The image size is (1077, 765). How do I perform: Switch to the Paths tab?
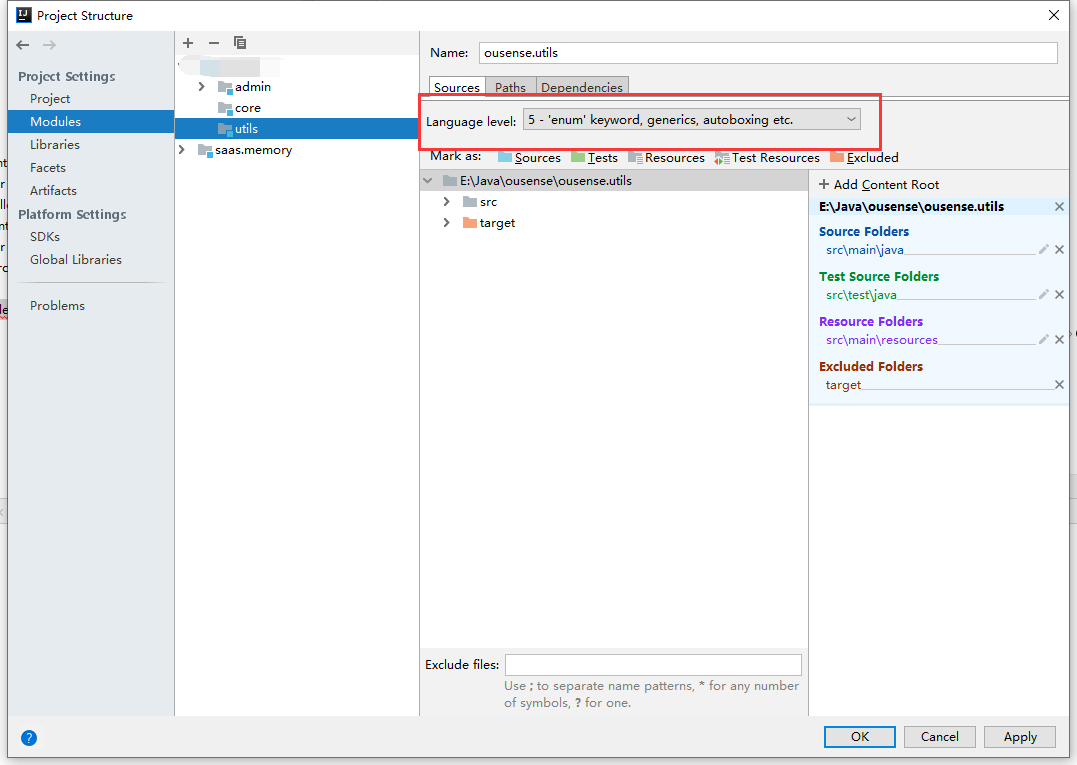[x=510, y=87]
